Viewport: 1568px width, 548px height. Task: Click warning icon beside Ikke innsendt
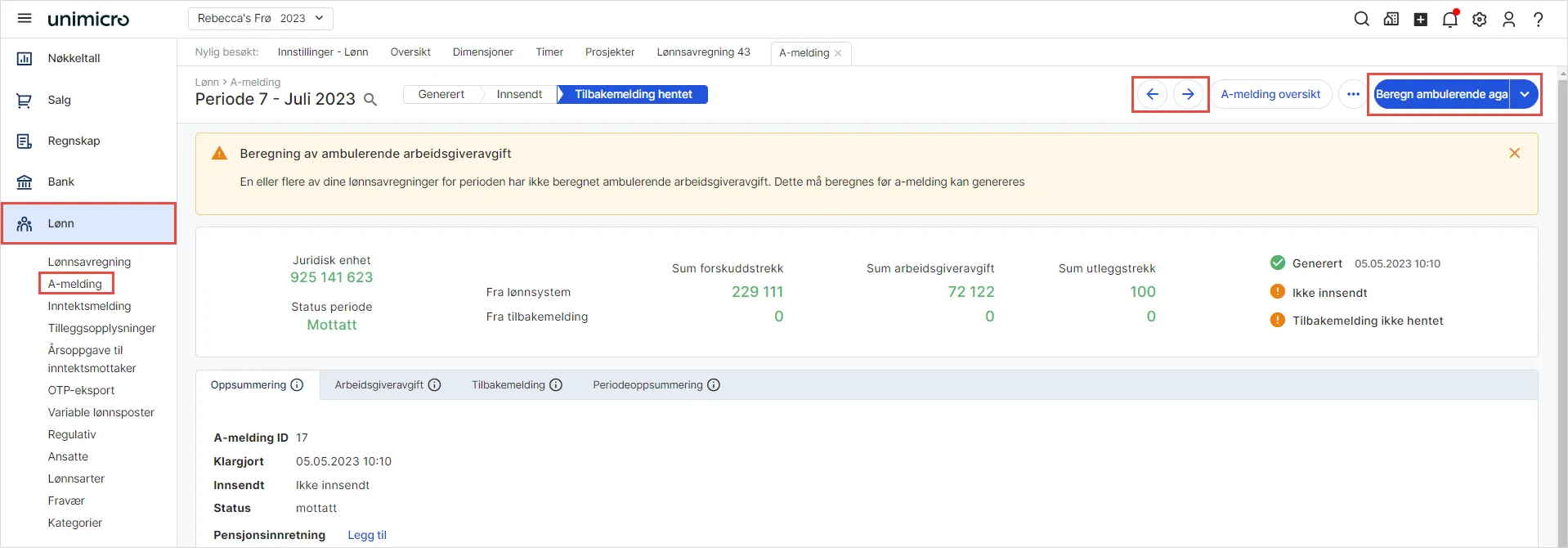[x=1278, y=292]
